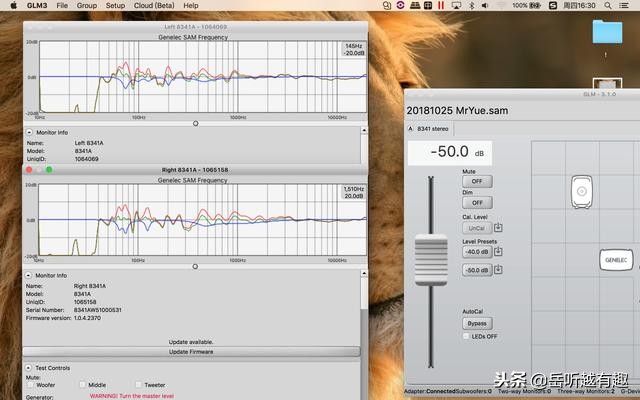
Task: Select the -40.0 dB level preset
Action: click(477, 252)
